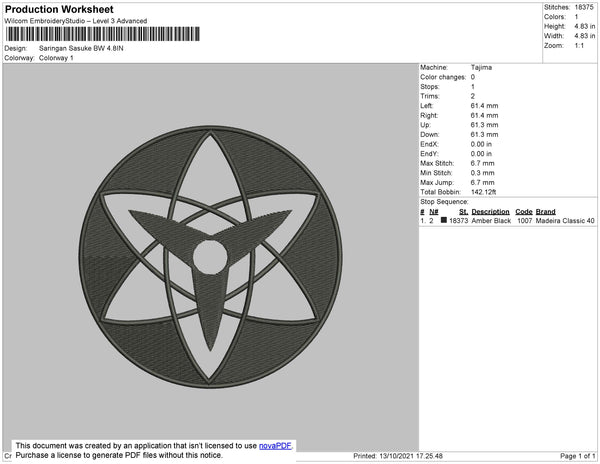Select the Max Stitch value '6.7 mm'

[x=483, y=163]
